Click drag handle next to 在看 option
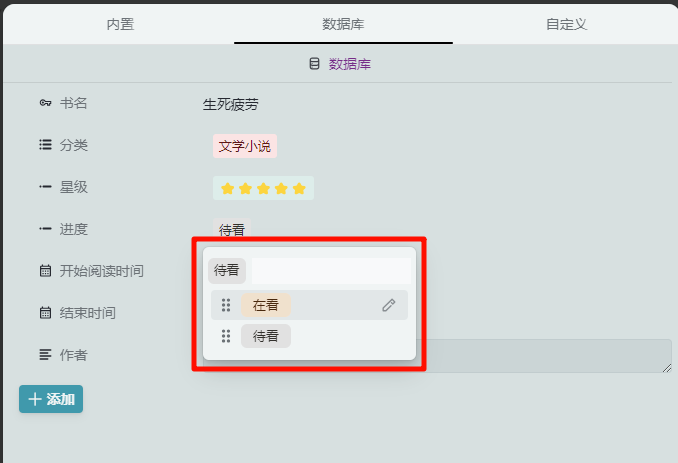 [x=226, y=305]
